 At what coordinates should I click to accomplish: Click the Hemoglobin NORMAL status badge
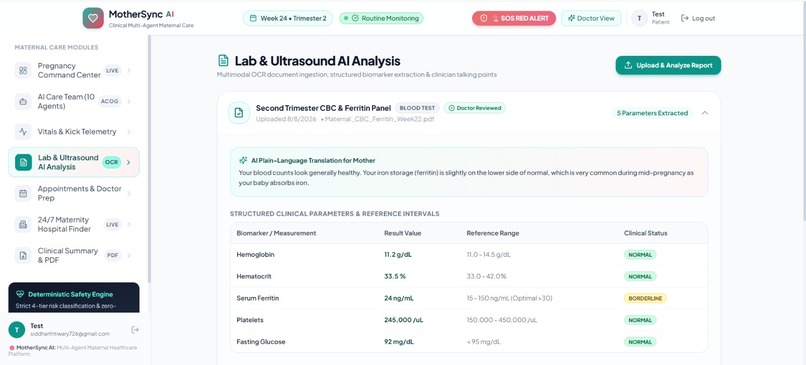(x=640, y=254)
